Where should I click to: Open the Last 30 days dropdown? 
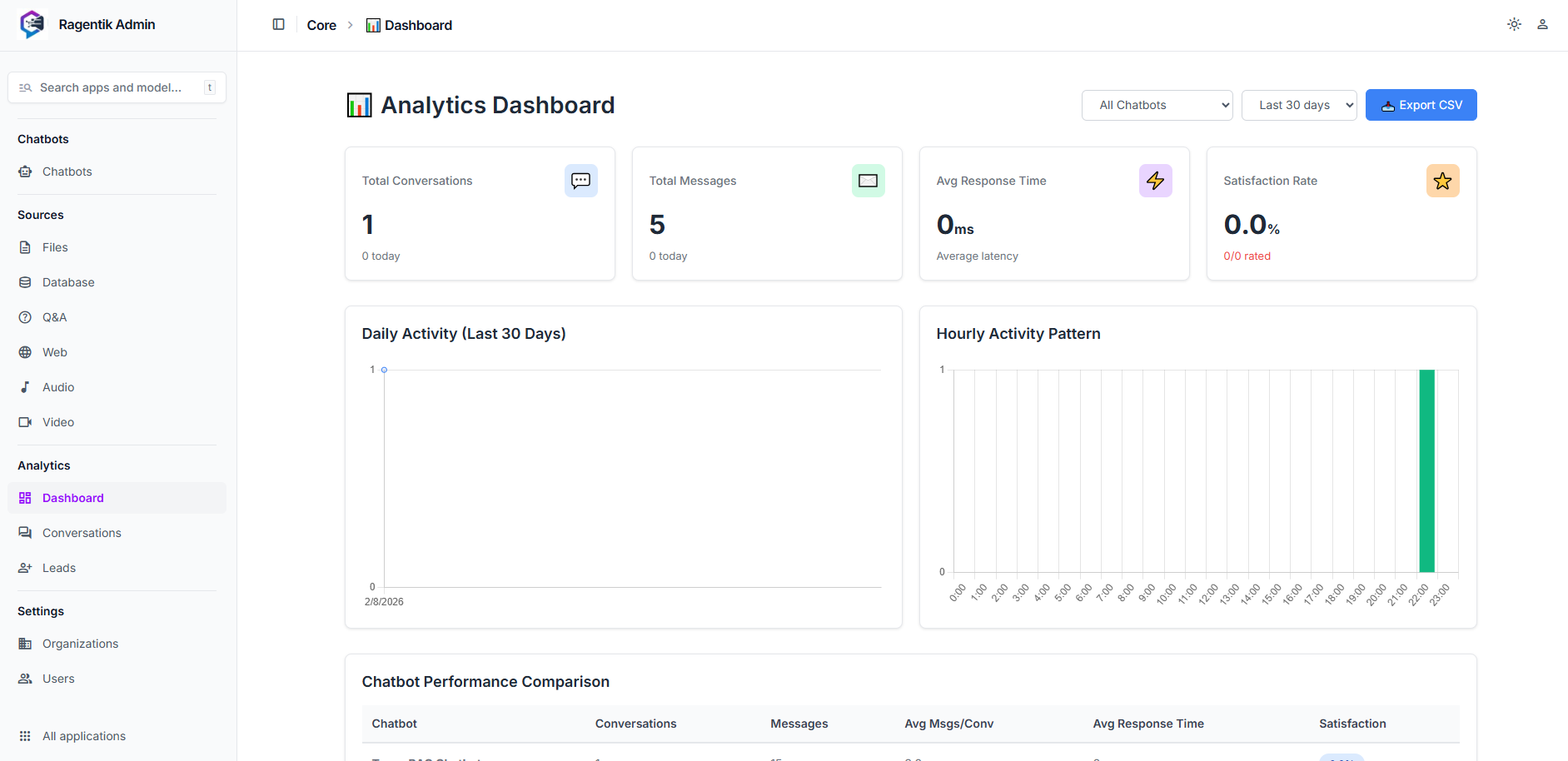(x=1298, y=105)
